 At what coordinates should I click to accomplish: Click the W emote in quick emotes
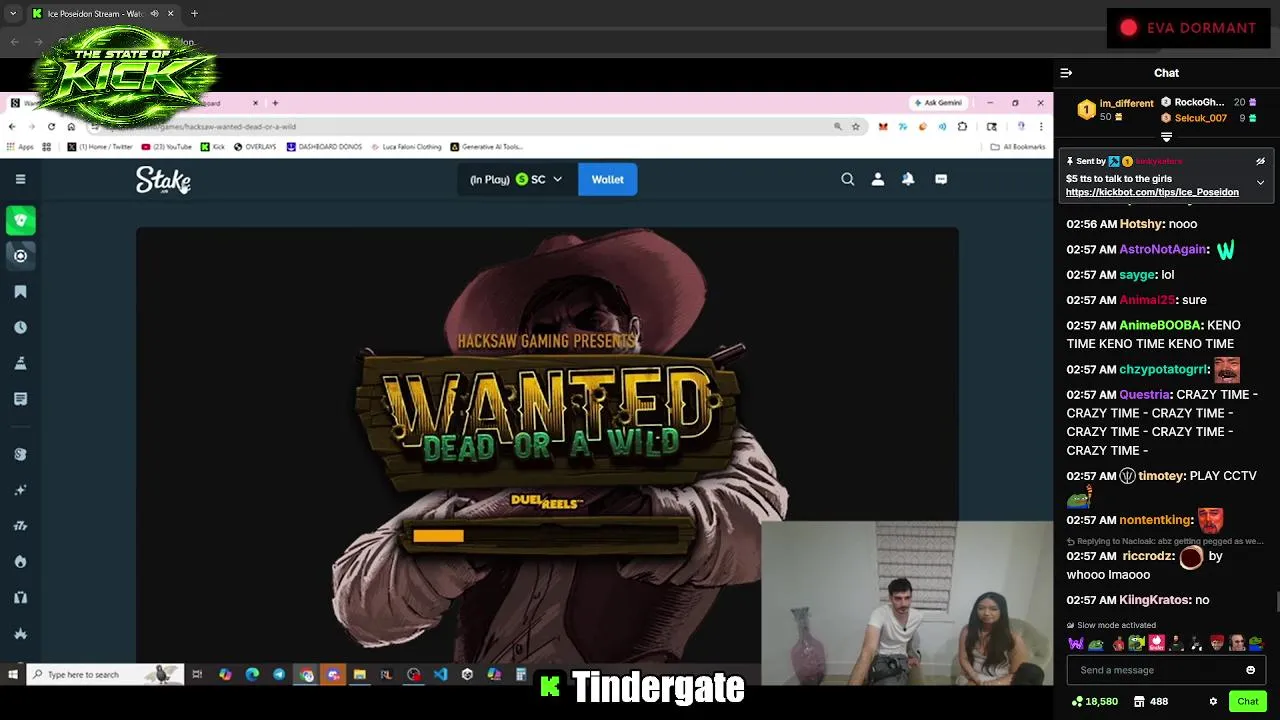click(x=1075, y=643)
